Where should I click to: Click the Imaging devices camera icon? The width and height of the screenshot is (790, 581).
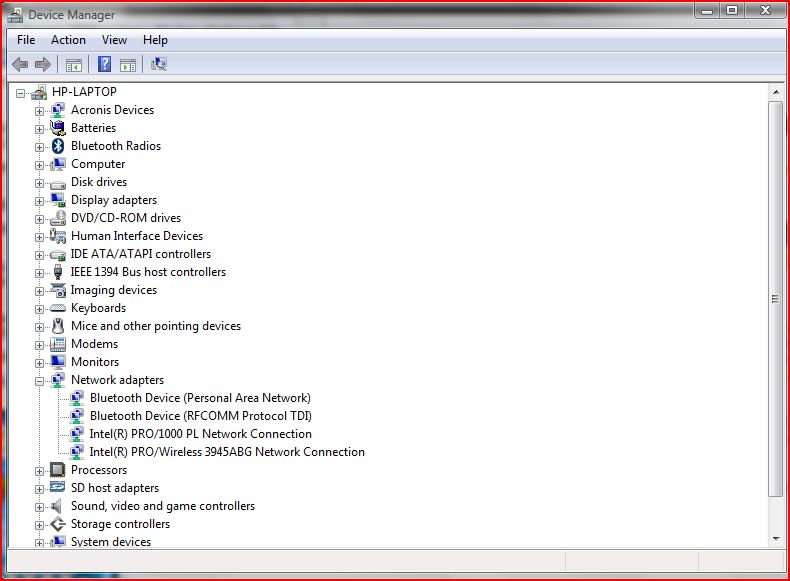(x=58, y=290)
